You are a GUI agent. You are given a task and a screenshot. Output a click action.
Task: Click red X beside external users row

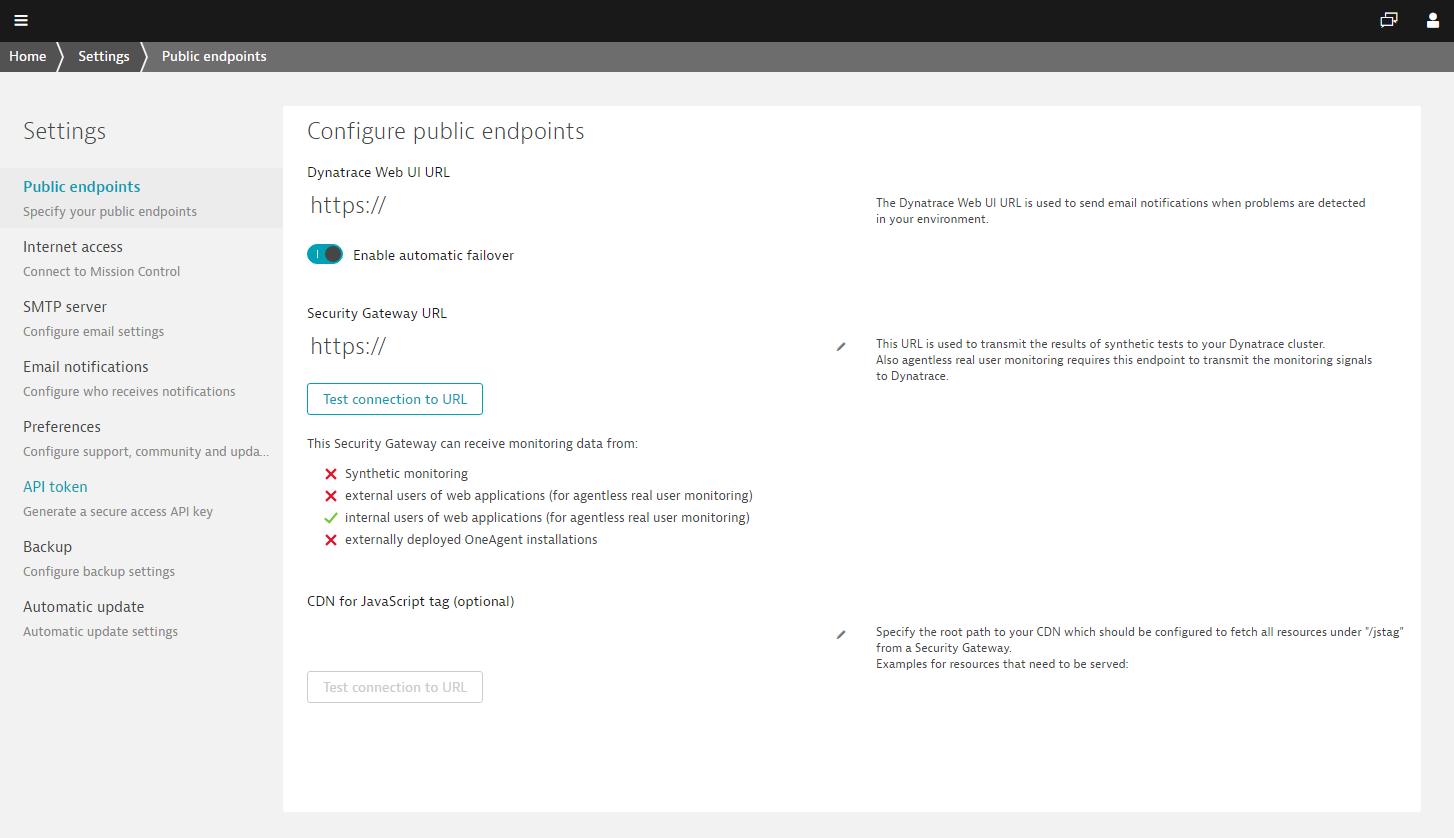pyautogui.click(x=331, y=496)
